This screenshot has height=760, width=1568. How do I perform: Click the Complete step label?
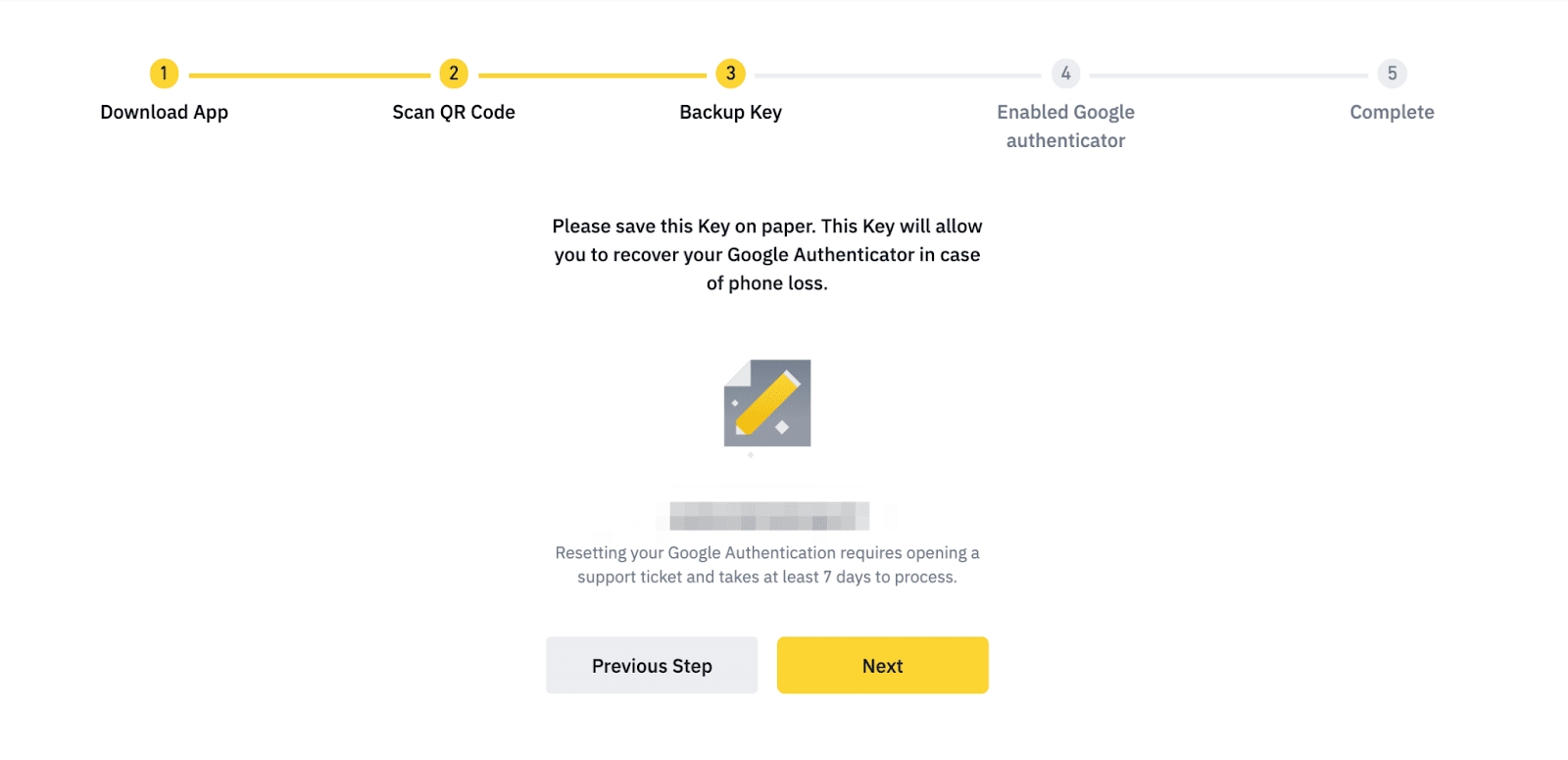(x=1392, y=112)
